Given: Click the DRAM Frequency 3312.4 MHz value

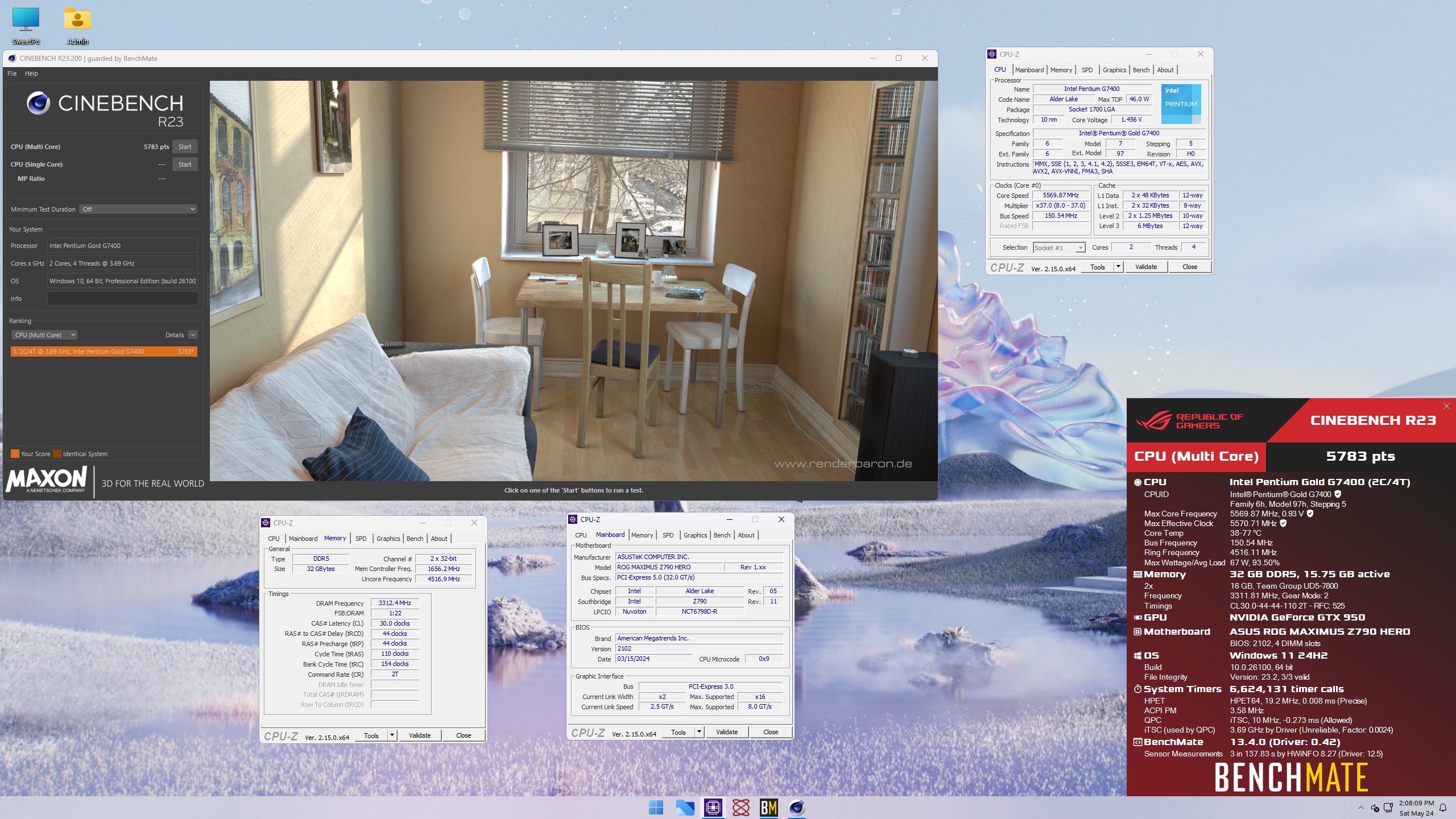Looking at the screenshot, I should click(395, 603).
